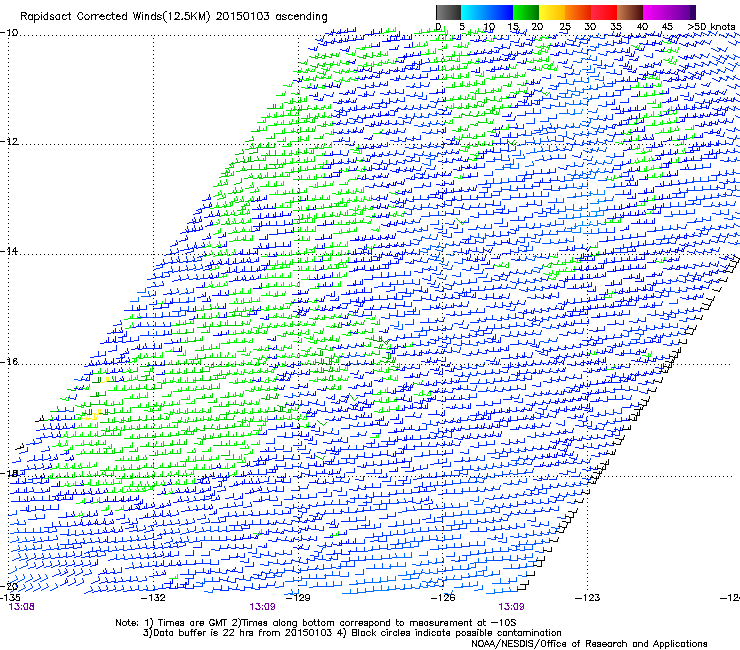740x650 pixels.
Task: Click the "-135" longitude axis label
Action: (10, 598)
